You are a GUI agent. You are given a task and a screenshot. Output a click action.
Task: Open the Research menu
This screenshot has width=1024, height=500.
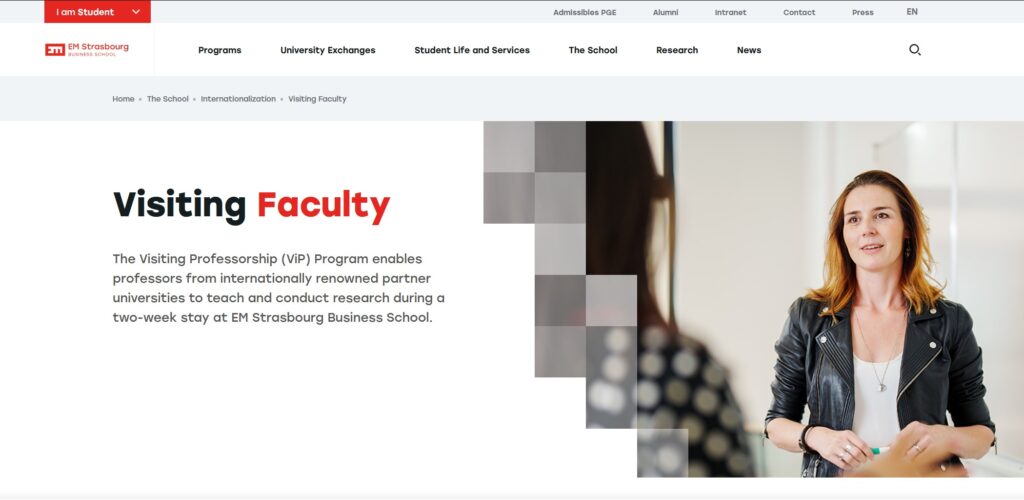[677, 50]
